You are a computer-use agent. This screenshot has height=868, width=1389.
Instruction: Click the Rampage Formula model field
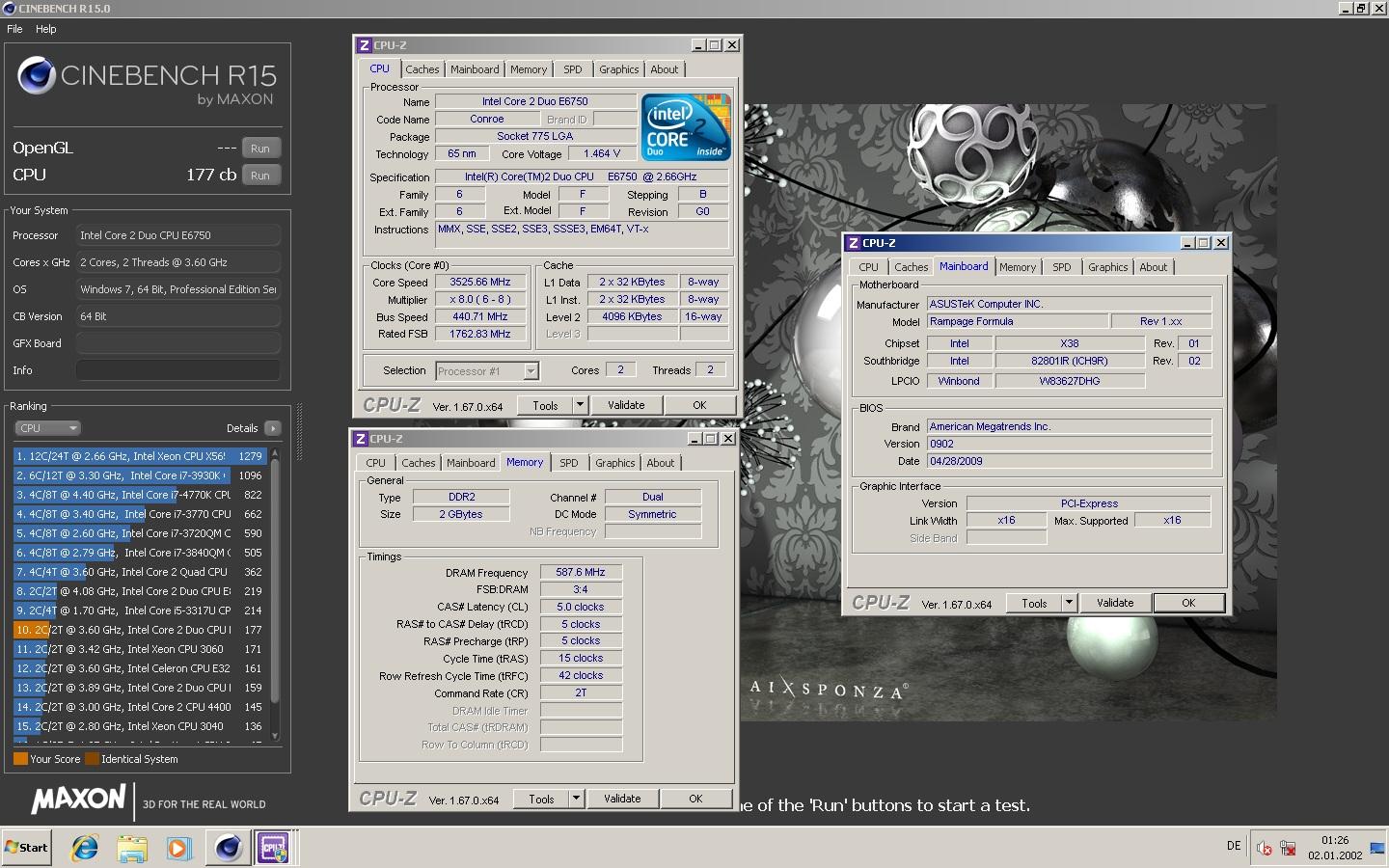[1018, 322]
